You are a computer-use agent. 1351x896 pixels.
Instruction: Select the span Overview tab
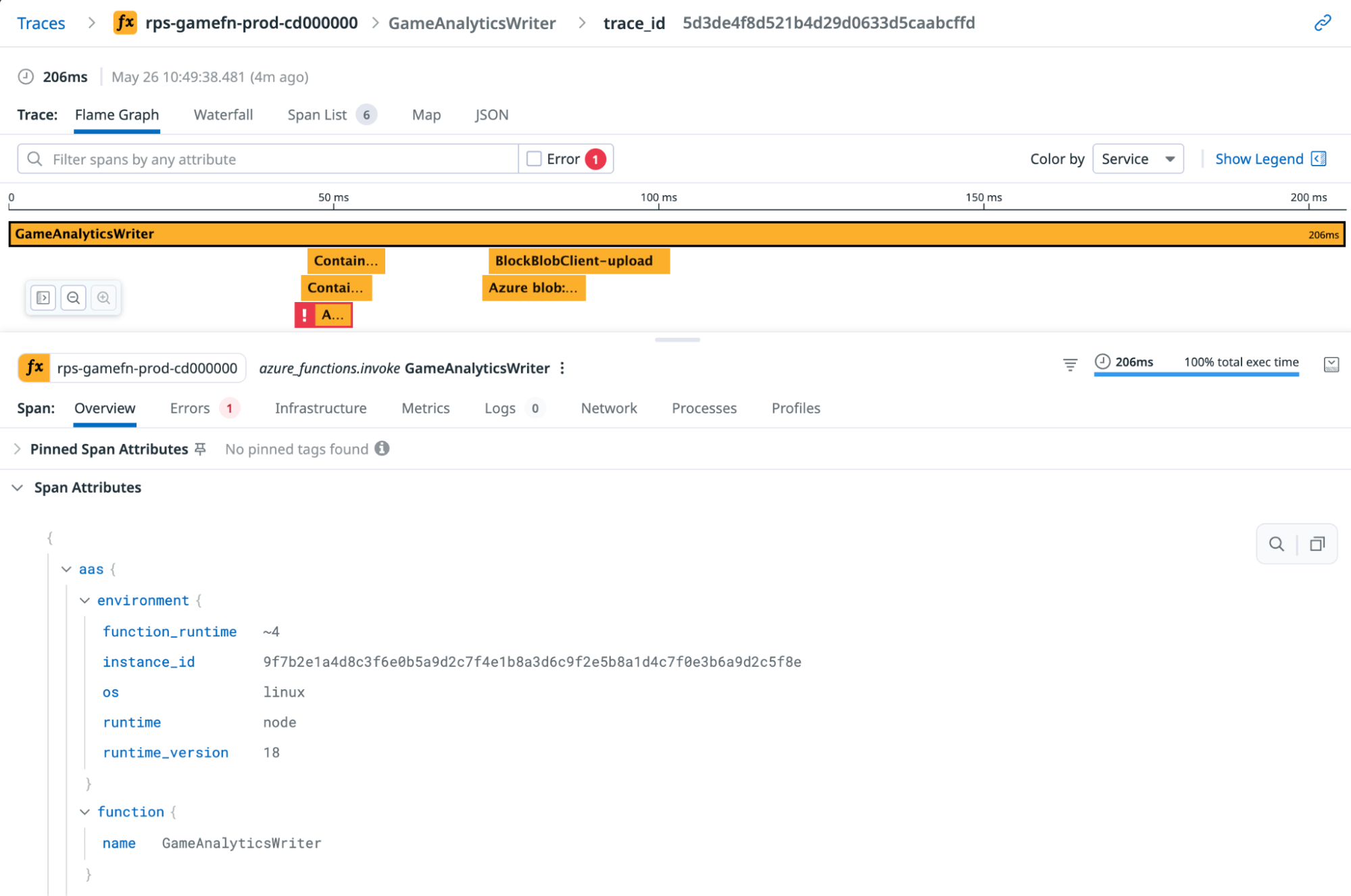(105, 408)
